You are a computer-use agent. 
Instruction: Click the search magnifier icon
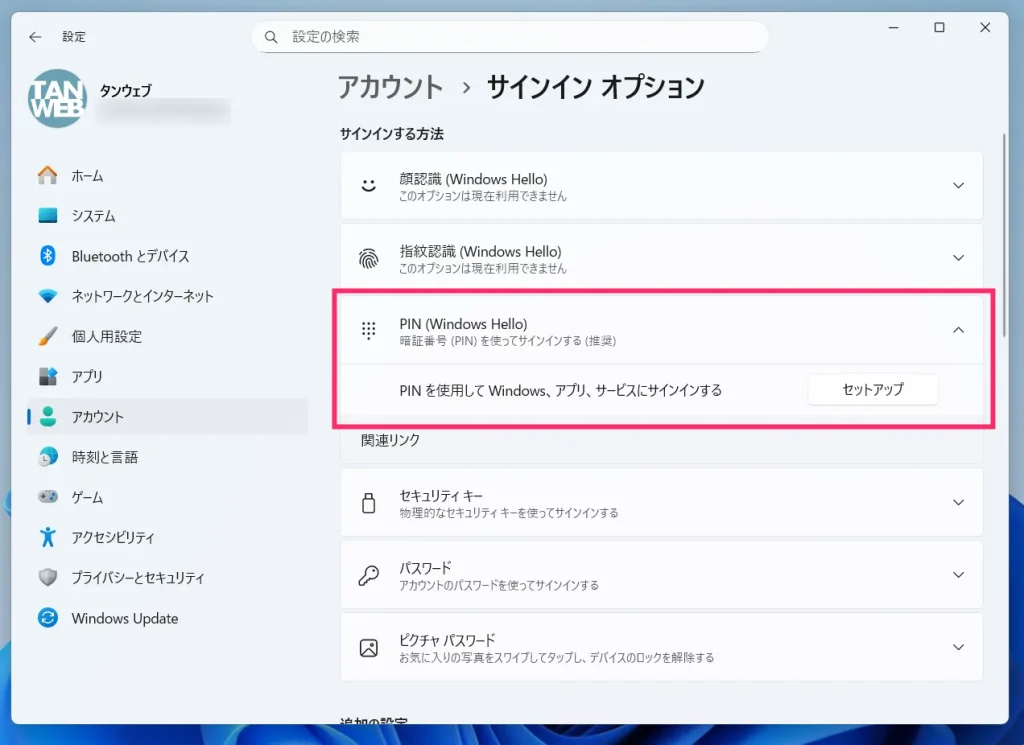point(271,37)
